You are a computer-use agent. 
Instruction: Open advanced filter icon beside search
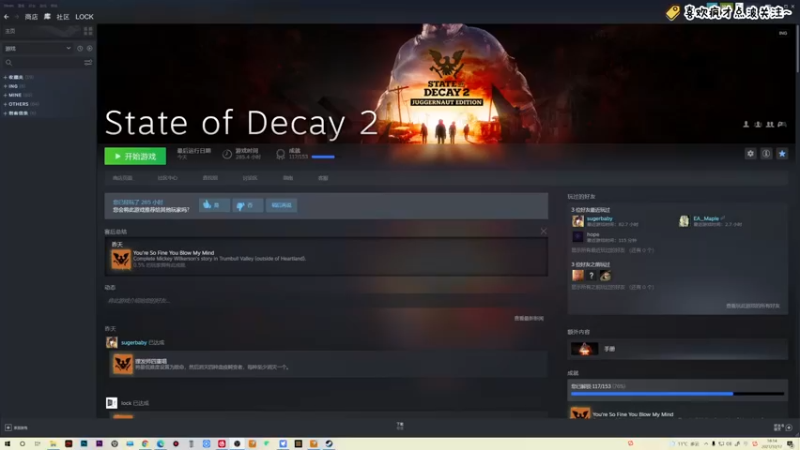[88, 62]
